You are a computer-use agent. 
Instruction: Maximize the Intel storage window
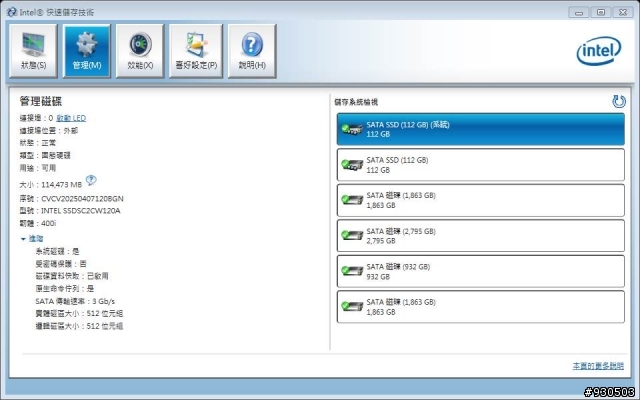pos(601,12)
